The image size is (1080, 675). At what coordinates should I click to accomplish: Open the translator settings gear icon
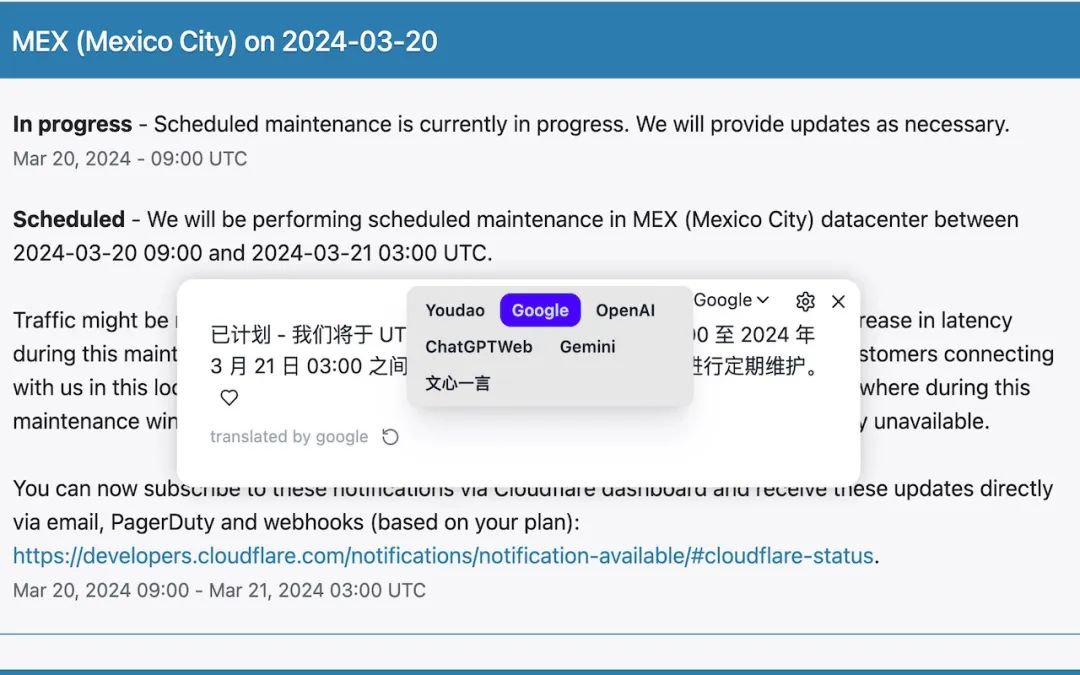805,301
